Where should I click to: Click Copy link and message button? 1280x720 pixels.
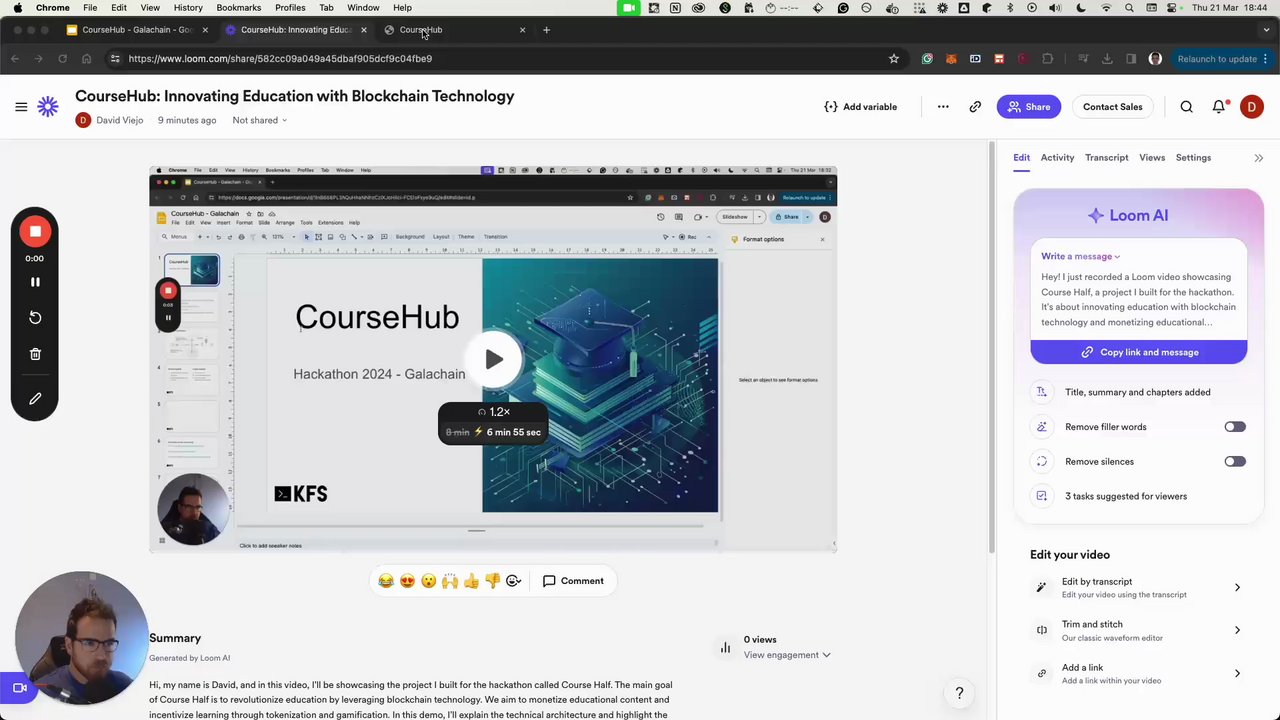click(1139, 353)
